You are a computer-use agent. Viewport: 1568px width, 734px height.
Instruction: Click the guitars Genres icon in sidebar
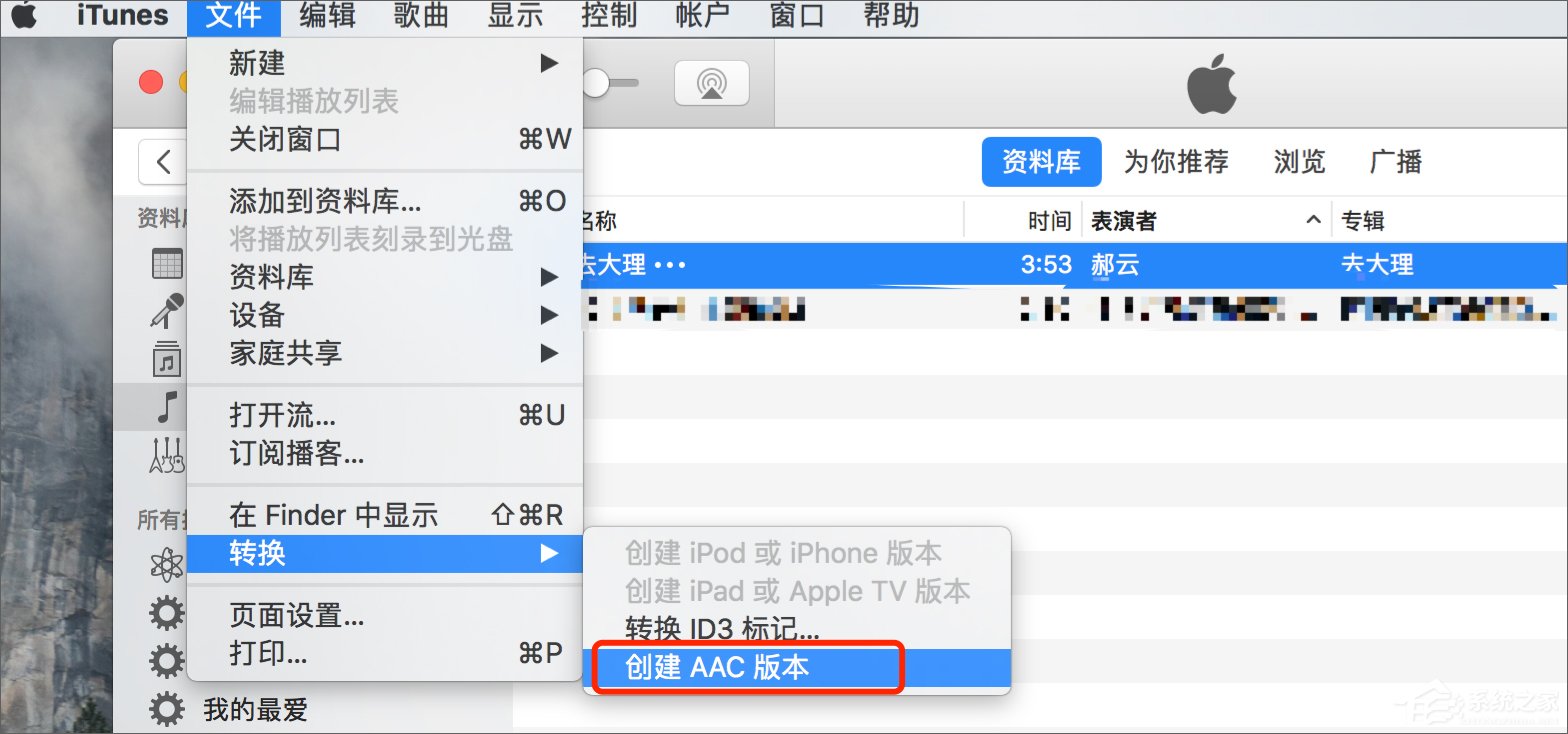pyautogui.click(x=167, y=455)
